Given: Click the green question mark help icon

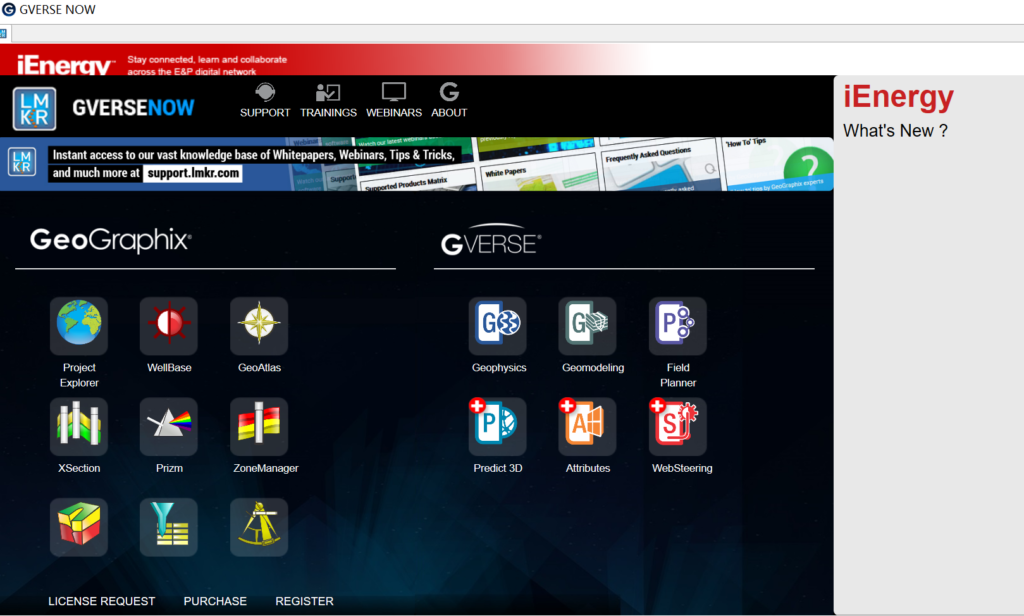Looking at the screenshot, I should pyautogui.click(x=808, y=165).
